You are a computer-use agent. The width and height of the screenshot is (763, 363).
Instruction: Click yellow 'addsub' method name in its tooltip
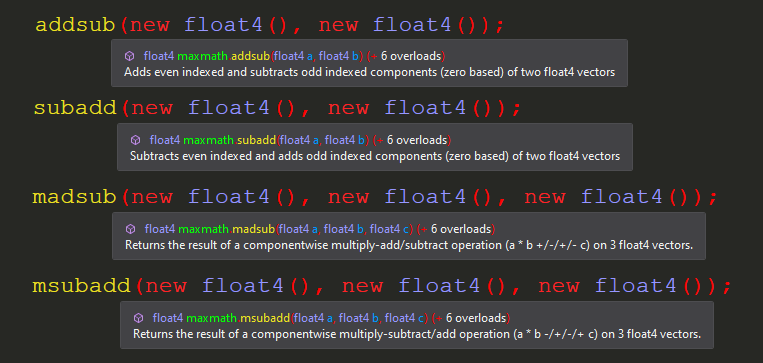coord(251,56)
